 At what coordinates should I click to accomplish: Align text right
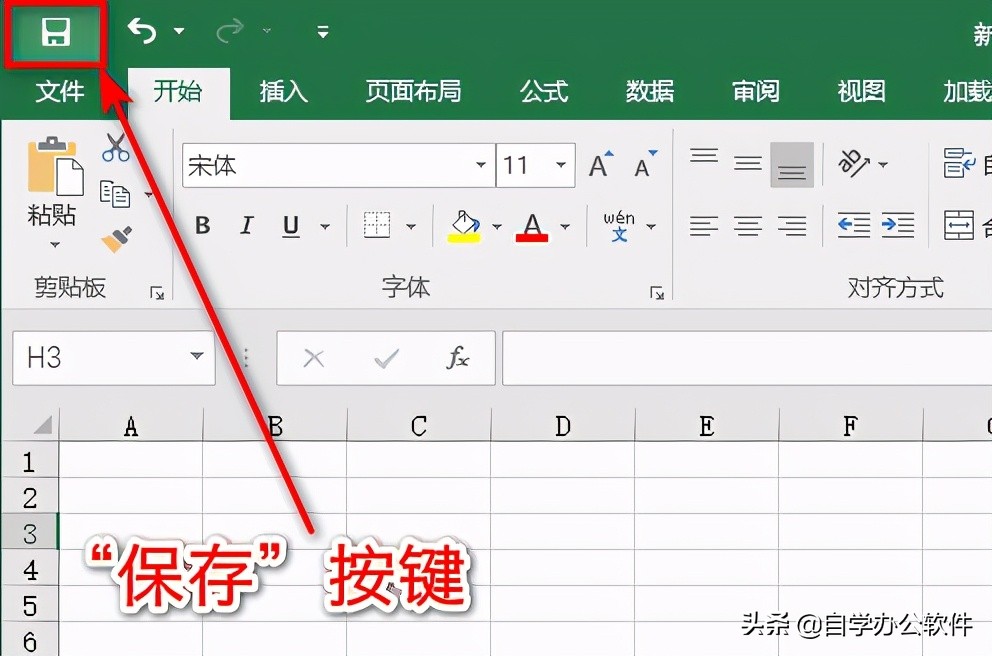(x=792, y=225)
